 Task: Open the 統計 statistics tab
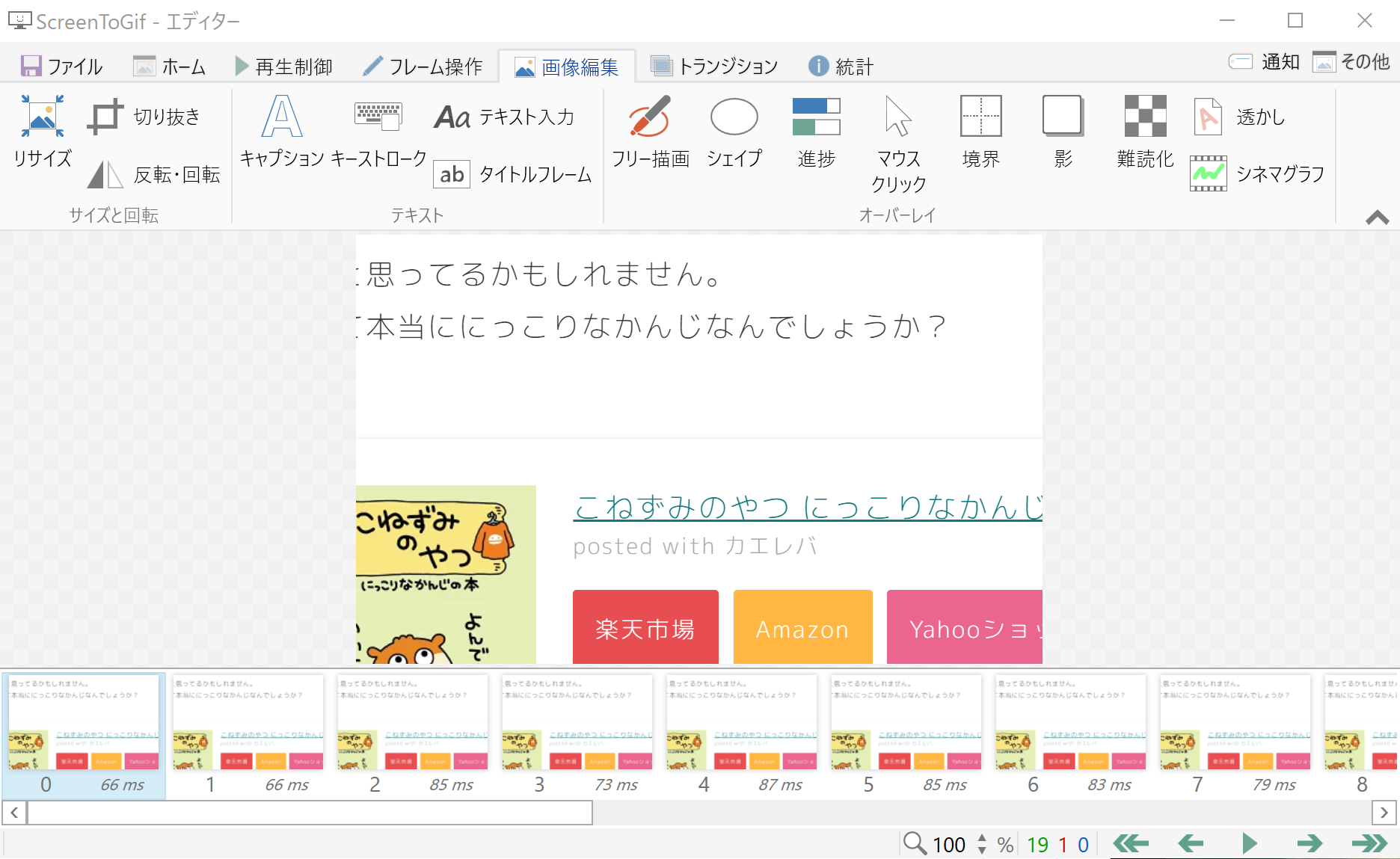tap(841, 67)
